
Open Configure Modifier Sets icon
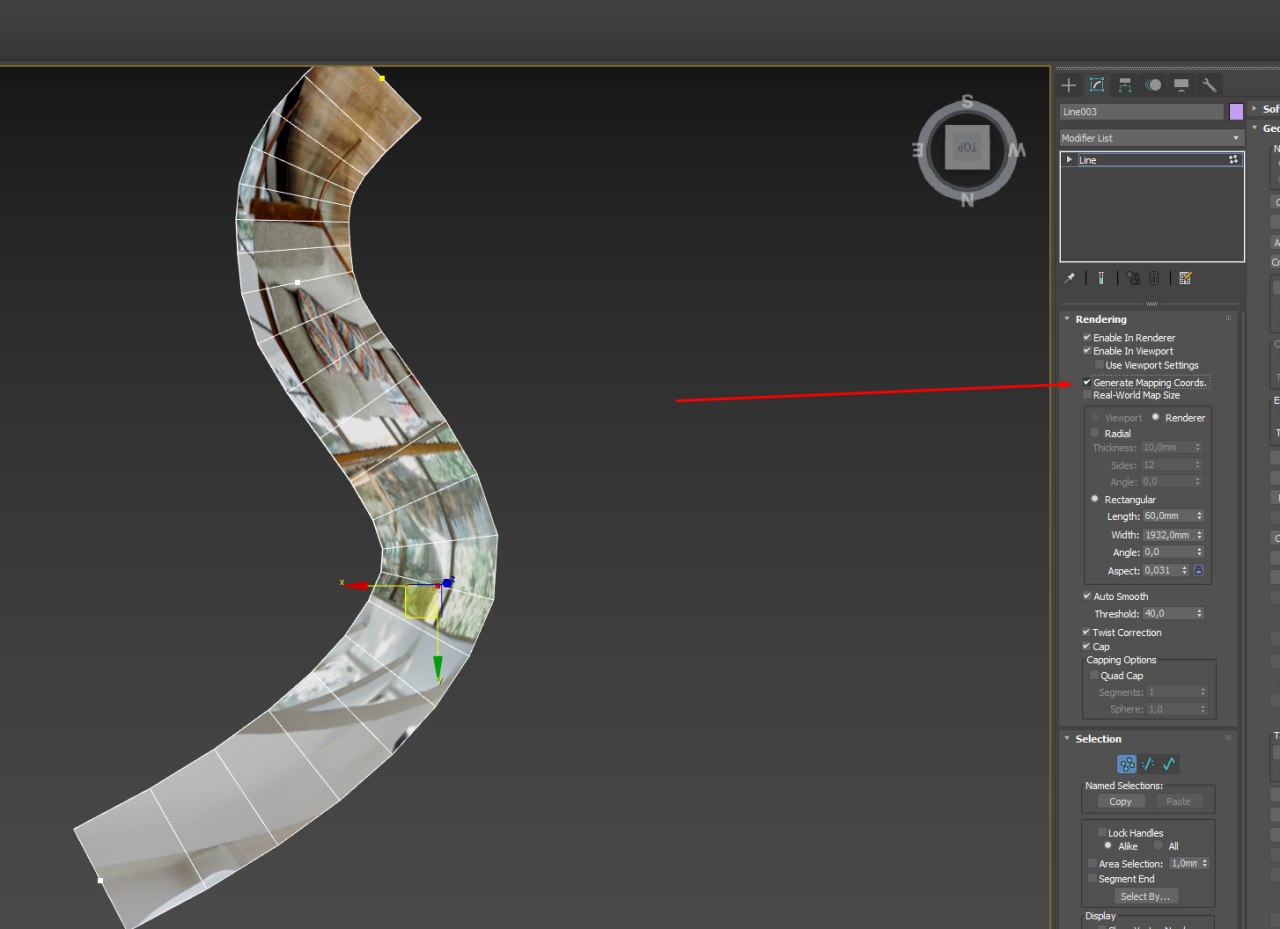pos(1185,278)
